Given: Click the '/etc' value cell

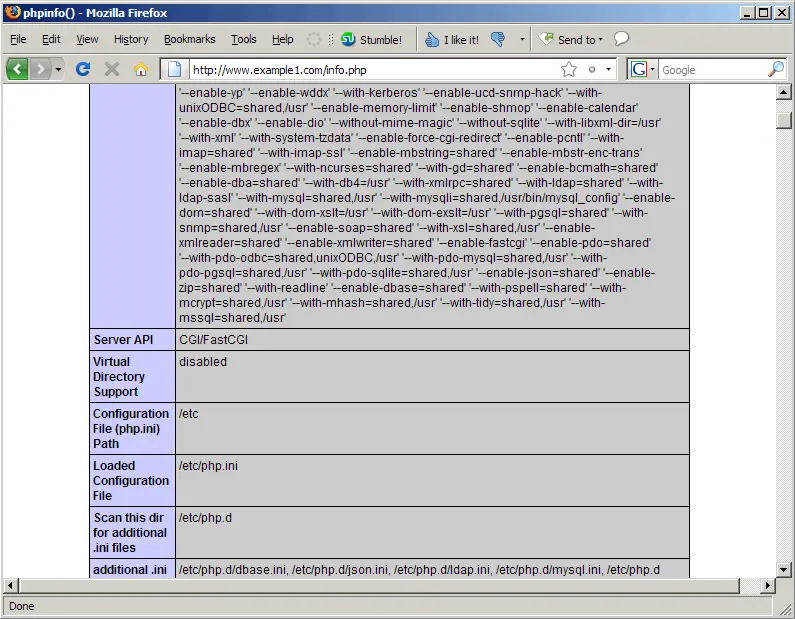Looking at the screenshot, I should (x=432, y=428).
